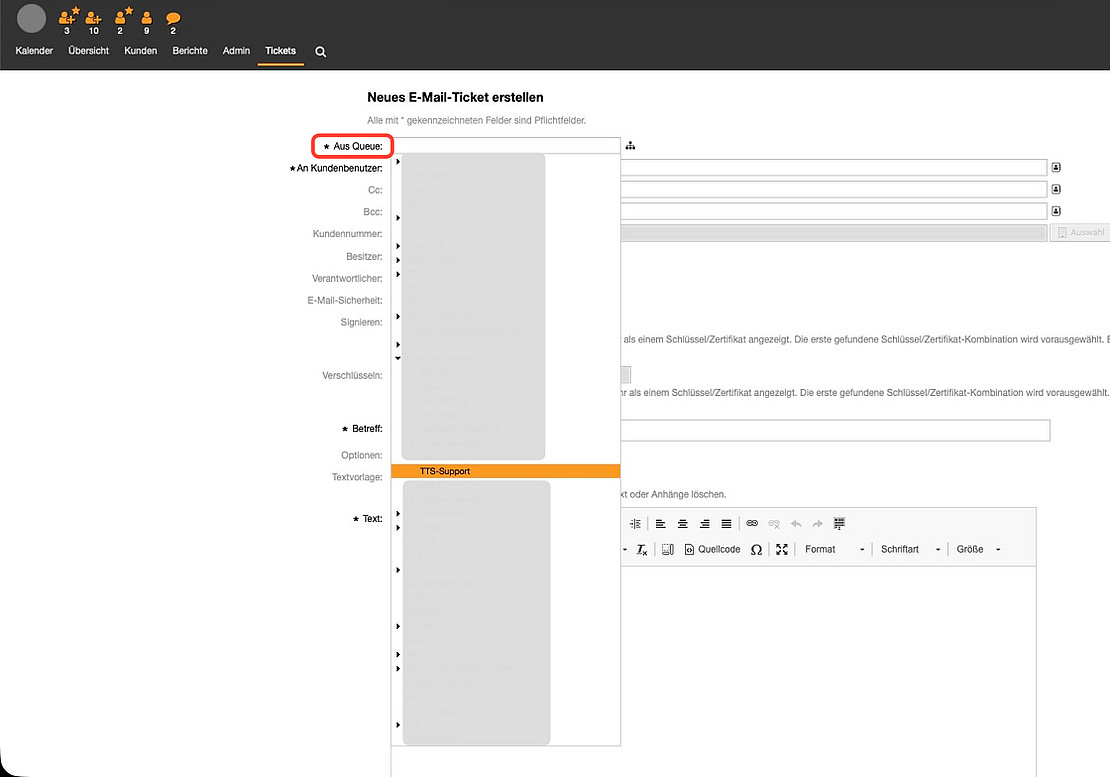Open the Schriftart font dropdown

click(x=910, y=549)
